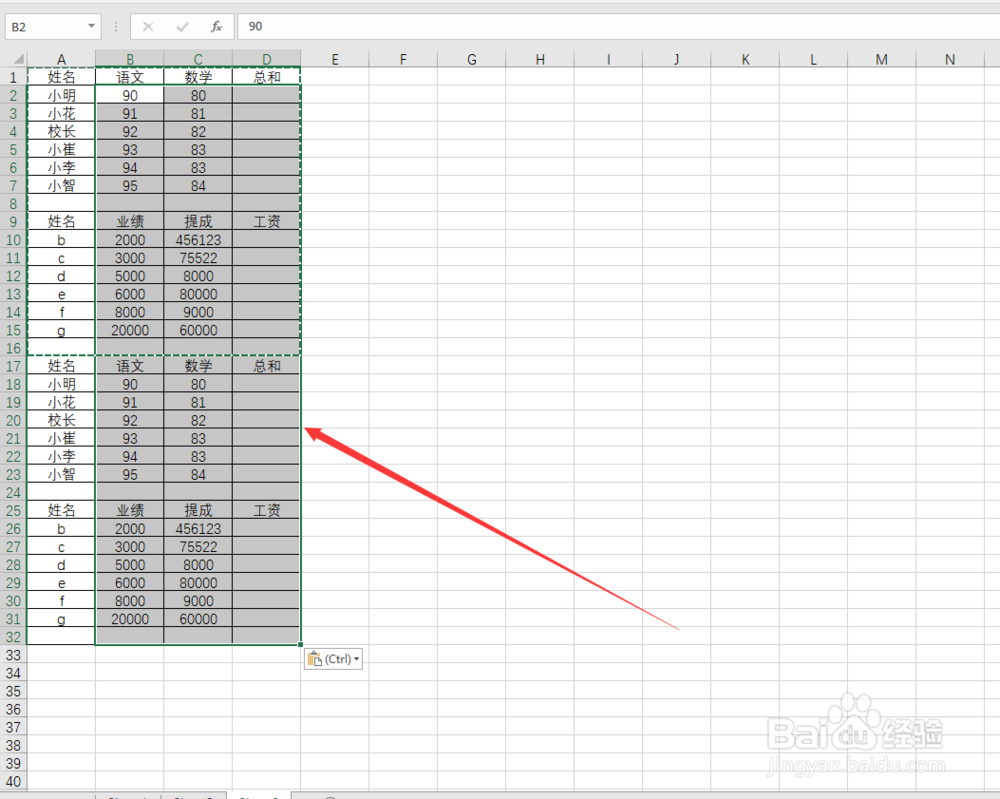Click cell C23 containing 84 in row 23
Viewport: 1000px width, 799px height.
coord(198,474)
